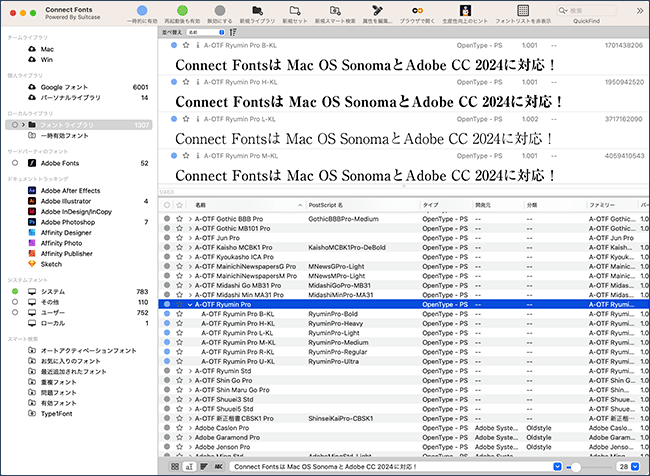Screen dimensions: 650x476
Task: Hide the font list via toolbar icon
Action: point(523,11)
